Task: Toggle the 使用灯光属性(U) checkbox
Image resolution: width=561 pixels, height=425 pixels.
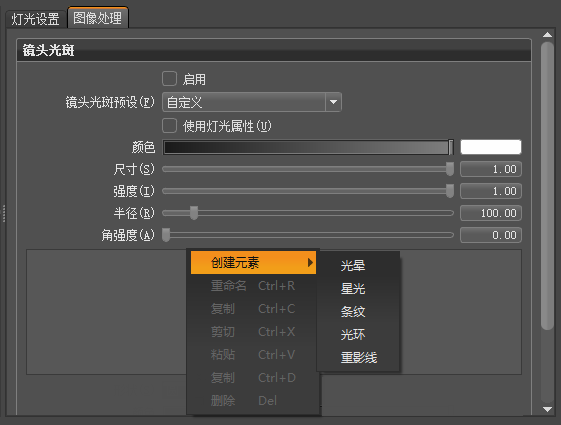Action: [169, 126]
